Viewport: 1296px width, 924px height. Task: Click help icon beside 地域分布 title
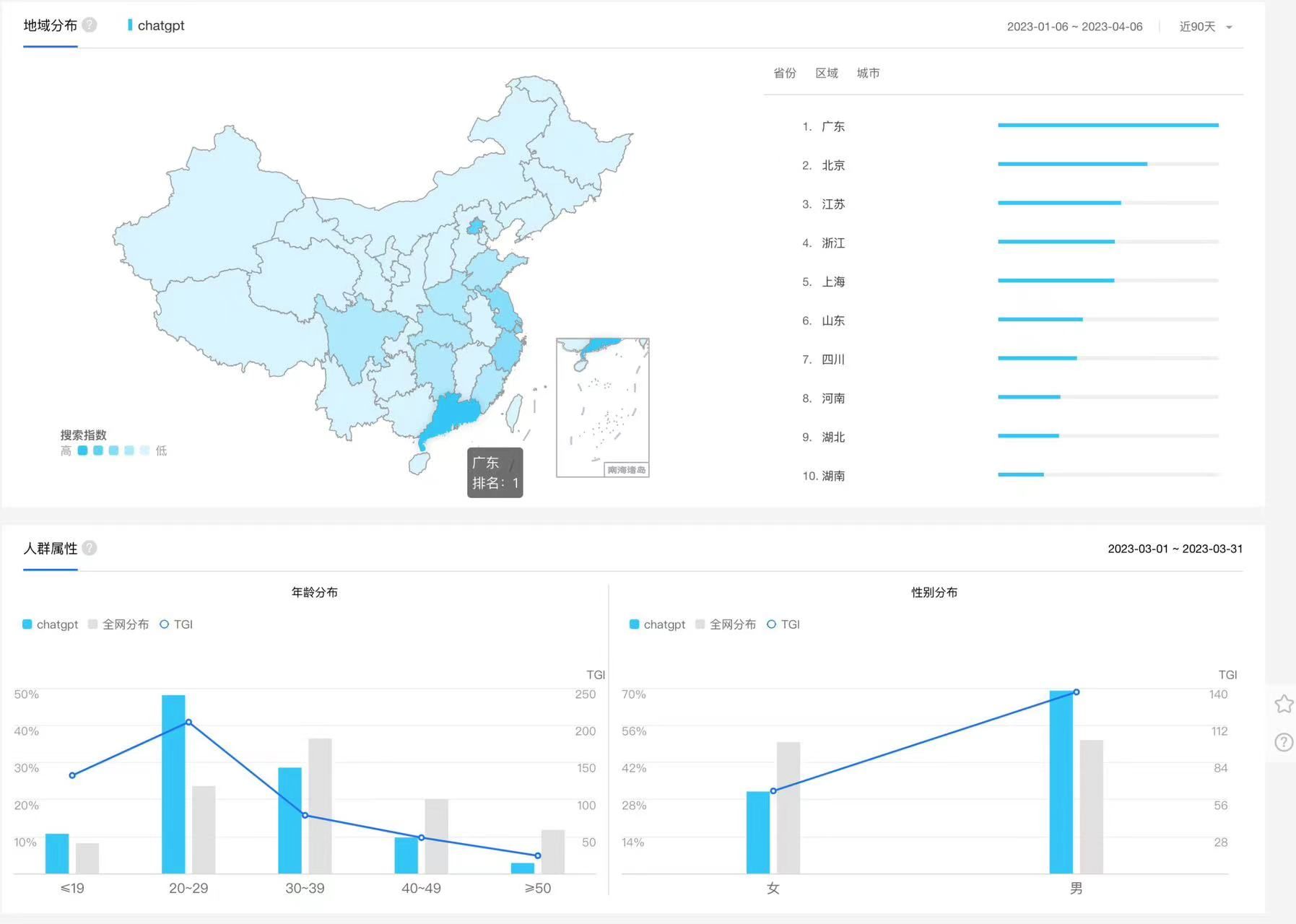coord(90,25)
